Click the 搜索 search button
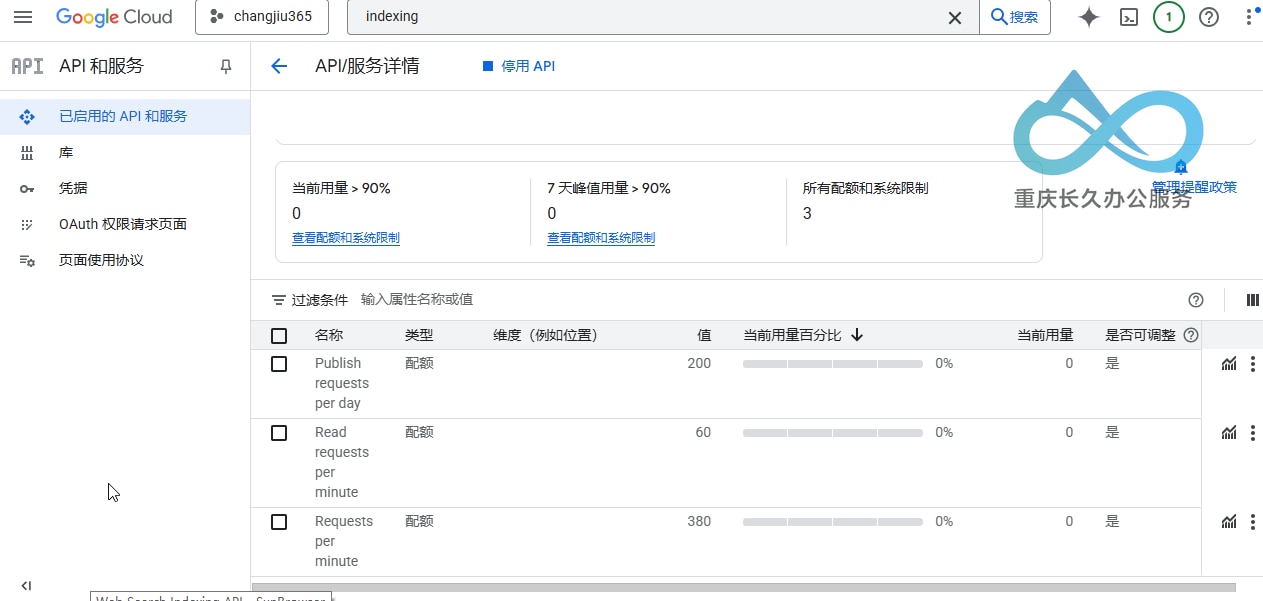Screen dimensions: 1263x601 (x=1015, y=17)
